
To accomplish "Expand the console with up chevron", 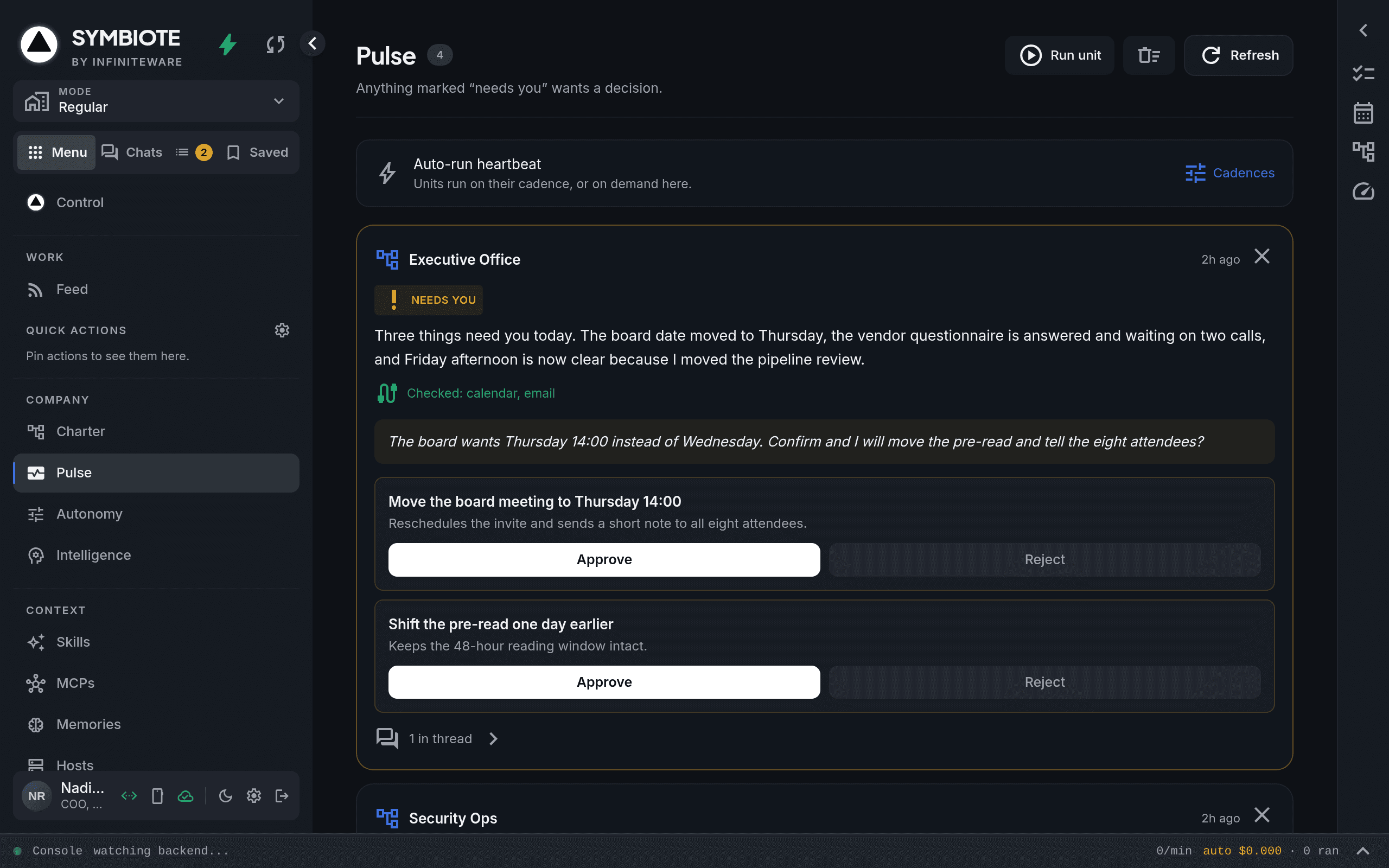I will click(1362, 851).
